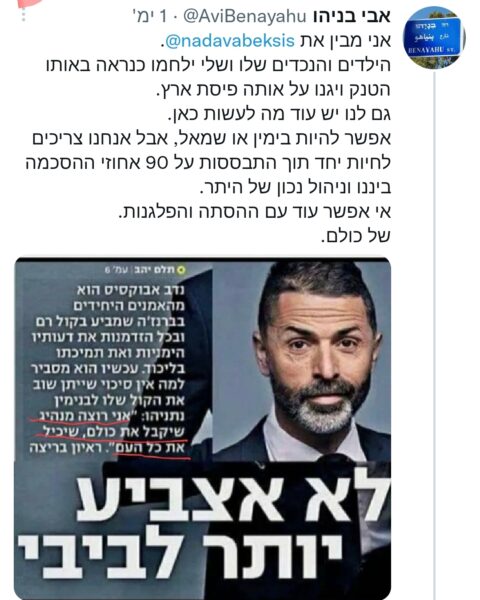
Task: Click the tweet line גם לנו יש עוד מה לעשות כאן
Action: point(280,114)
